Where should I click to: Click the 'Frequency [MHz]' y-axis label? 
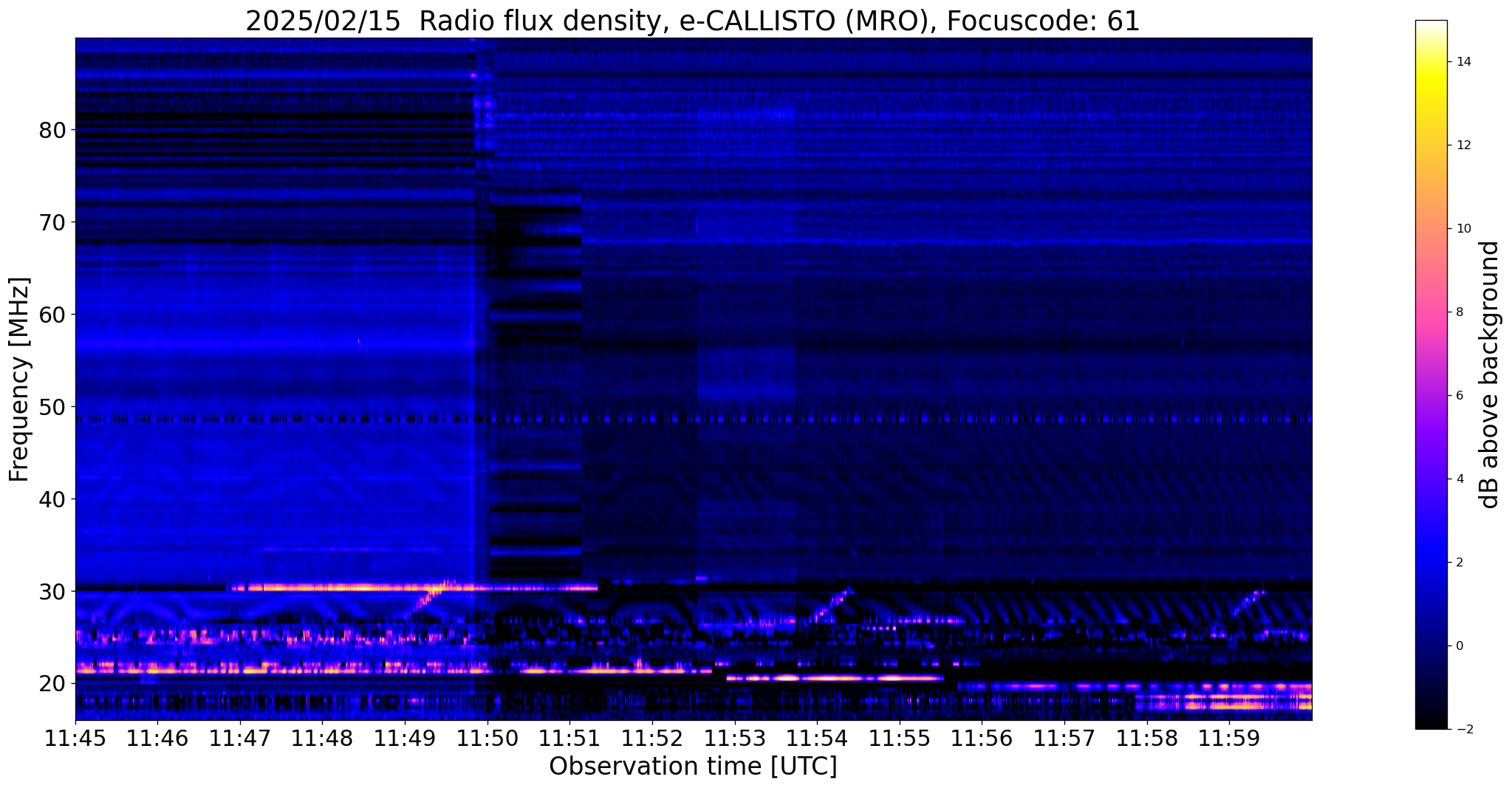point(19,380)
